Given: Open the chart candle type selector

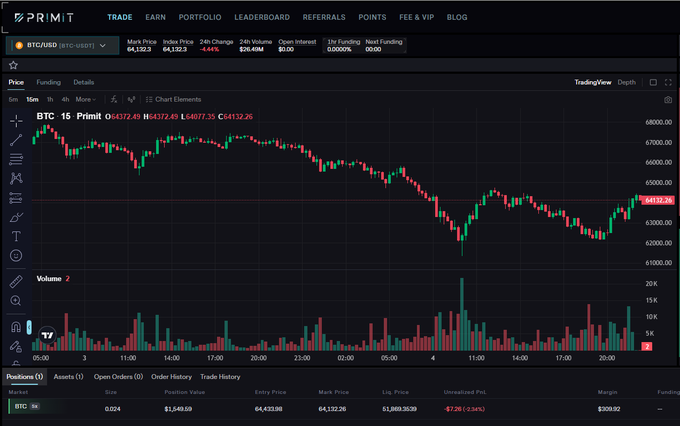Looking at the screenshot, I should click(x=131, y=99).
